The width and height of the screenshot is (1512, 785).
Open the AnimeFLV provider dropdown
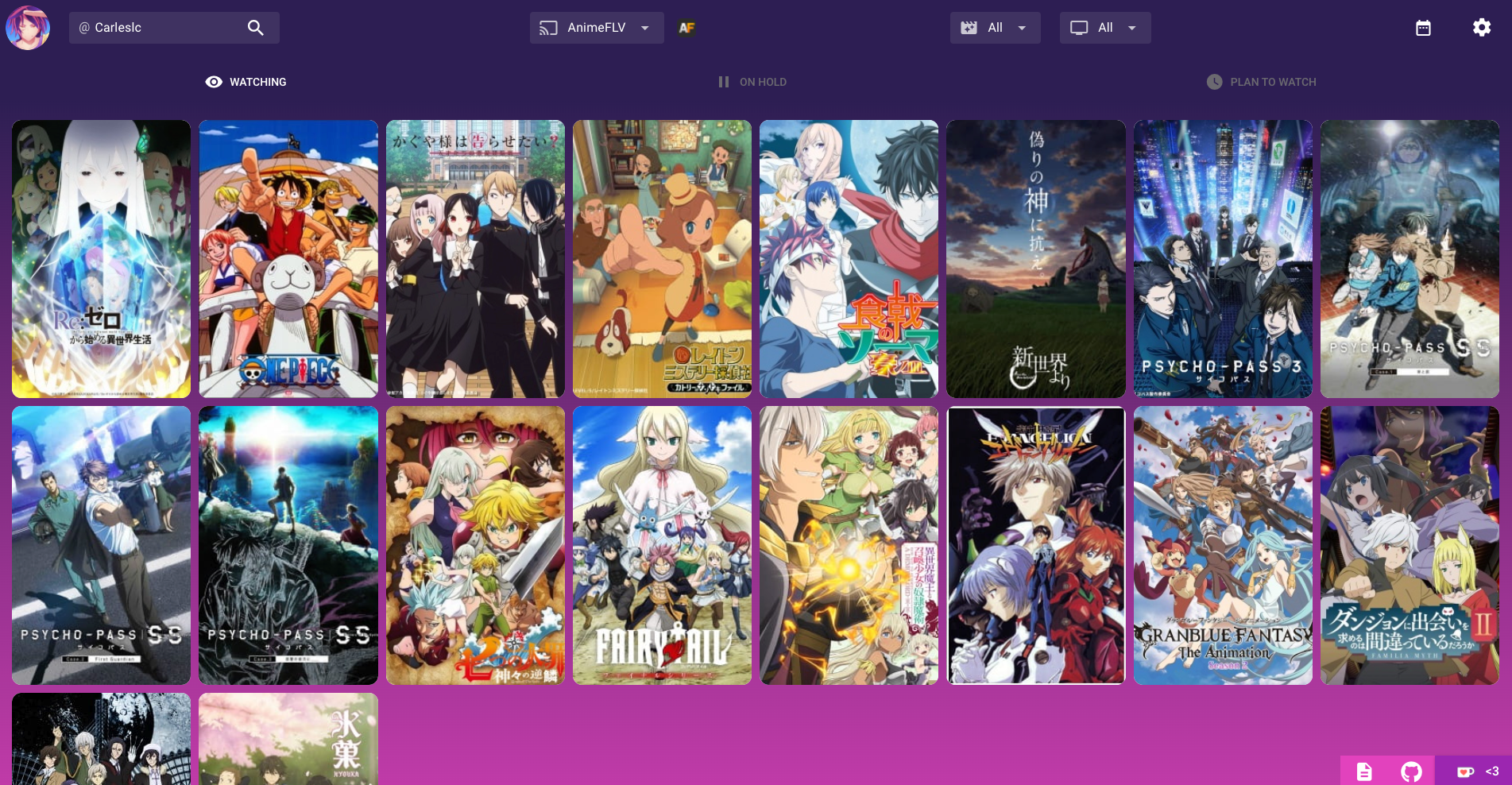[597, 28]
